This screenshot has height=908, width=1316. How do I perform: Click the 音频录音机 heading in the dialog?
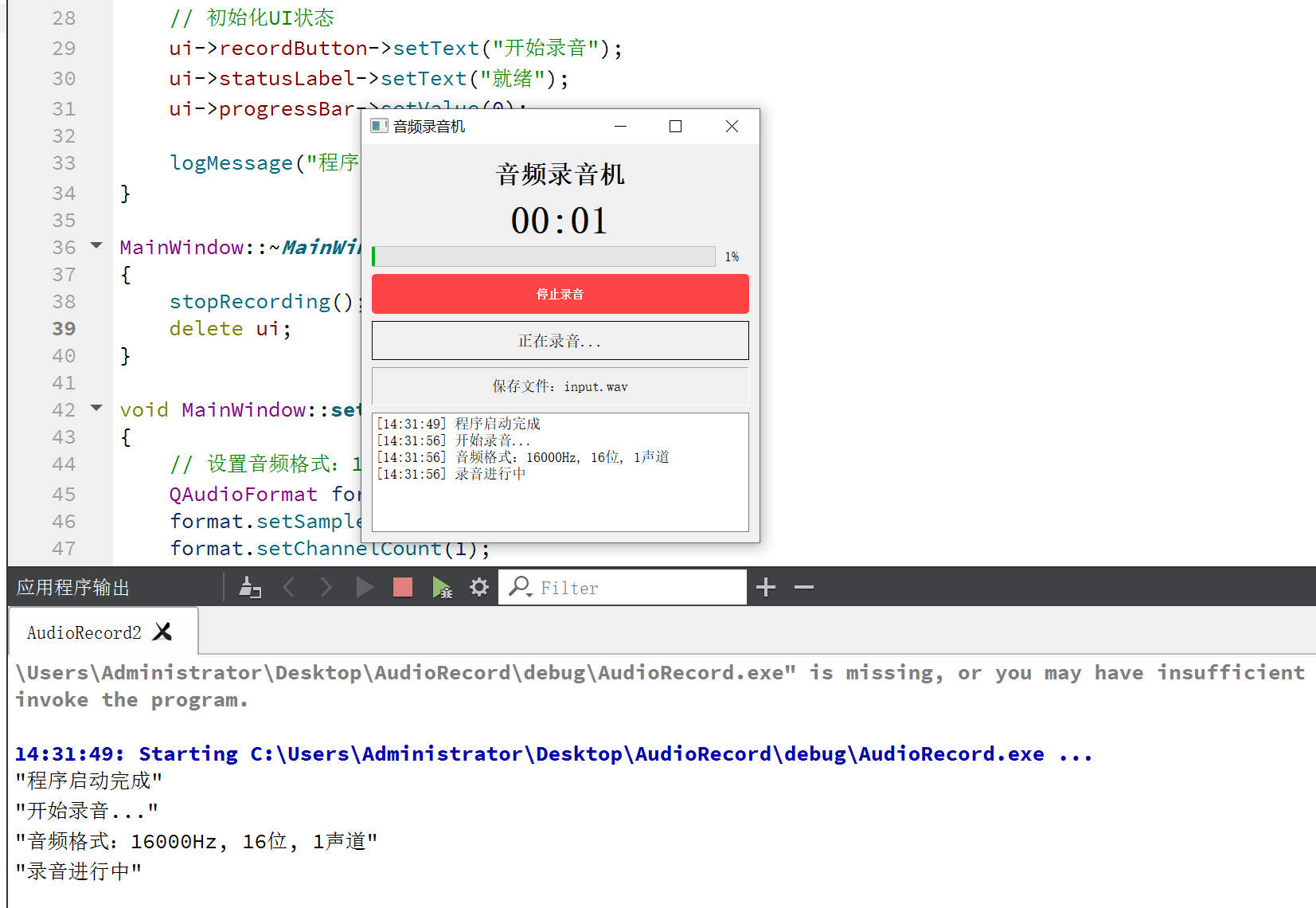[x=560, y=174]
